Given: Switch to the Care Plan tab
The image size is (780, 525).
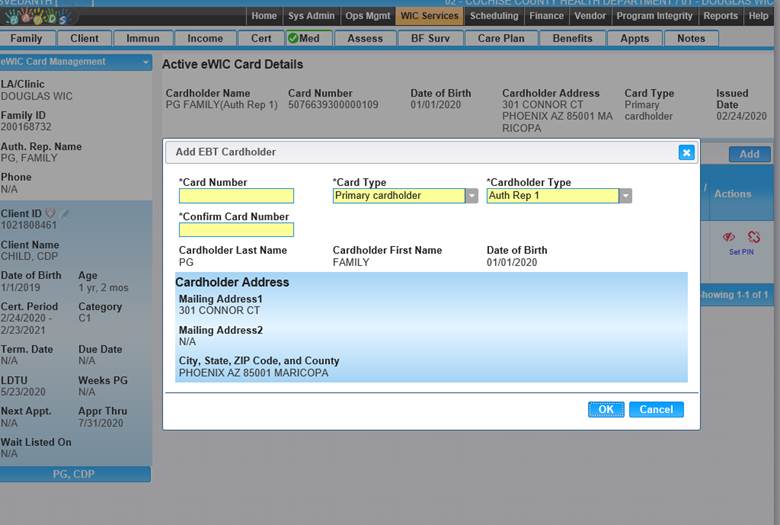Looking at the screenshot, I should click(501, 38).
